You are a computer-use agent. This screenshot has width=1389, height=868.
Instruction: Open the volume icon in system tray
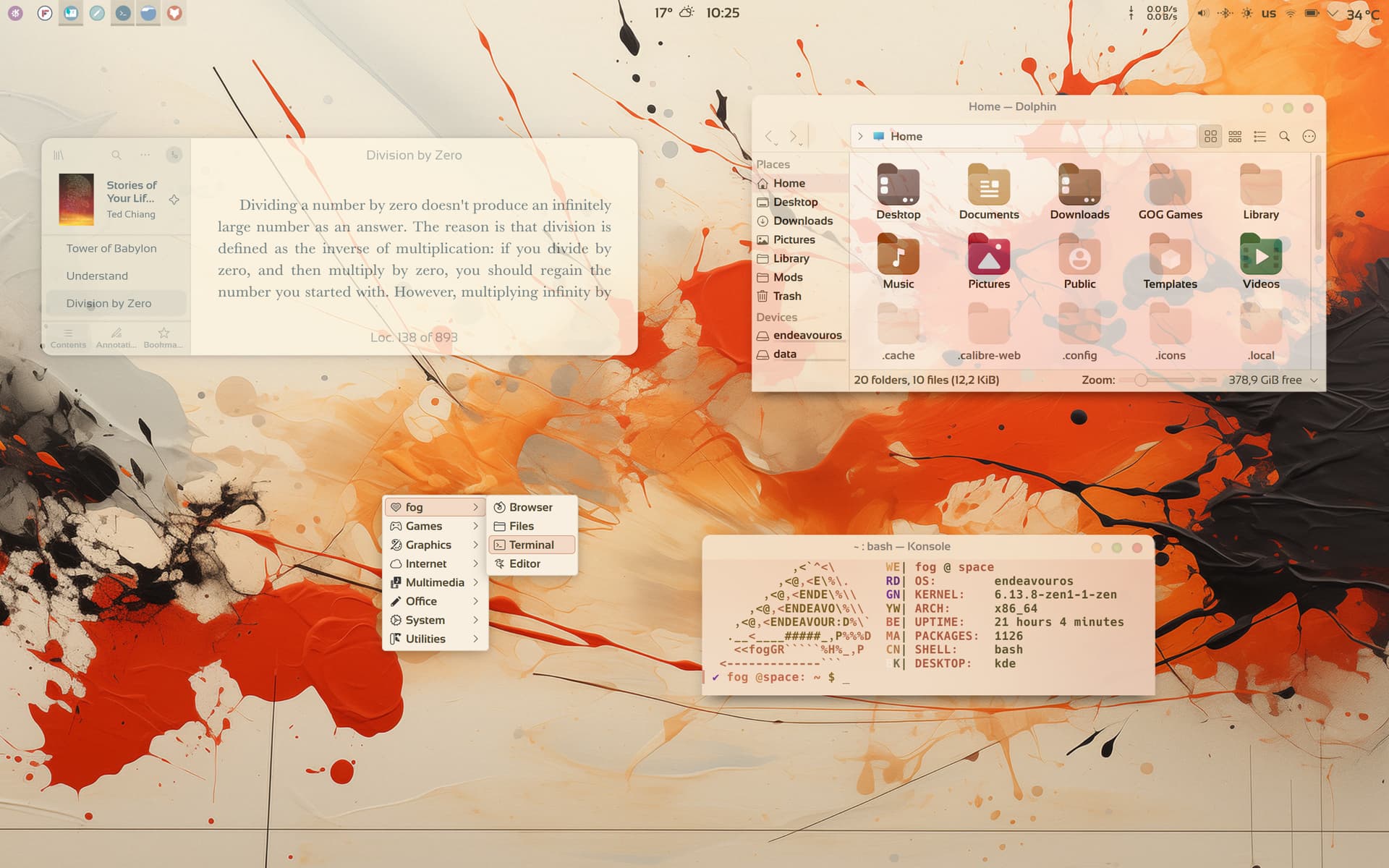[1202, 13]
